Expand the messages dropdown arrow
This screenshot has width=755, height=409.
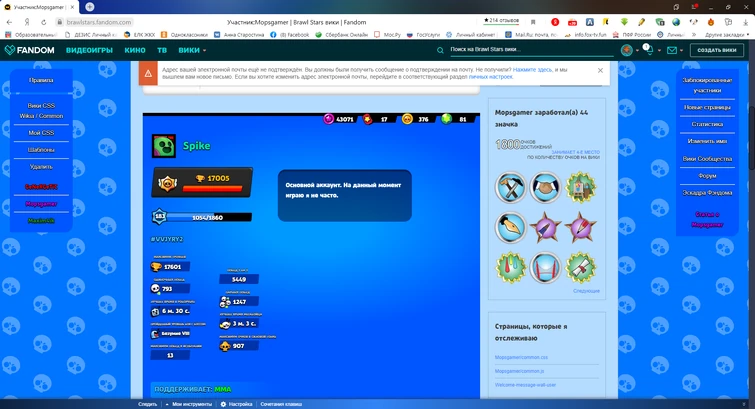(681, 51)
